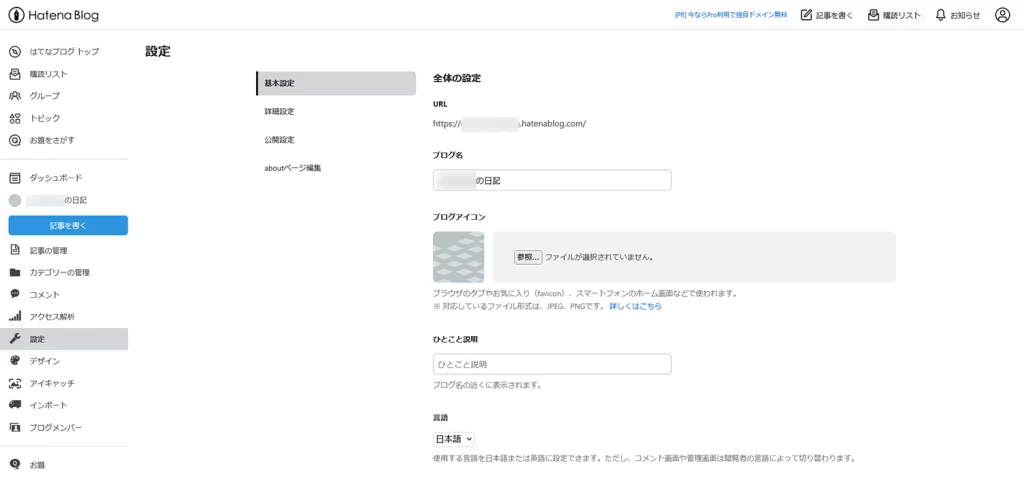Click the ひとこと説明 text field
This screenshot has width=1024, height=478.
(552, 364)
